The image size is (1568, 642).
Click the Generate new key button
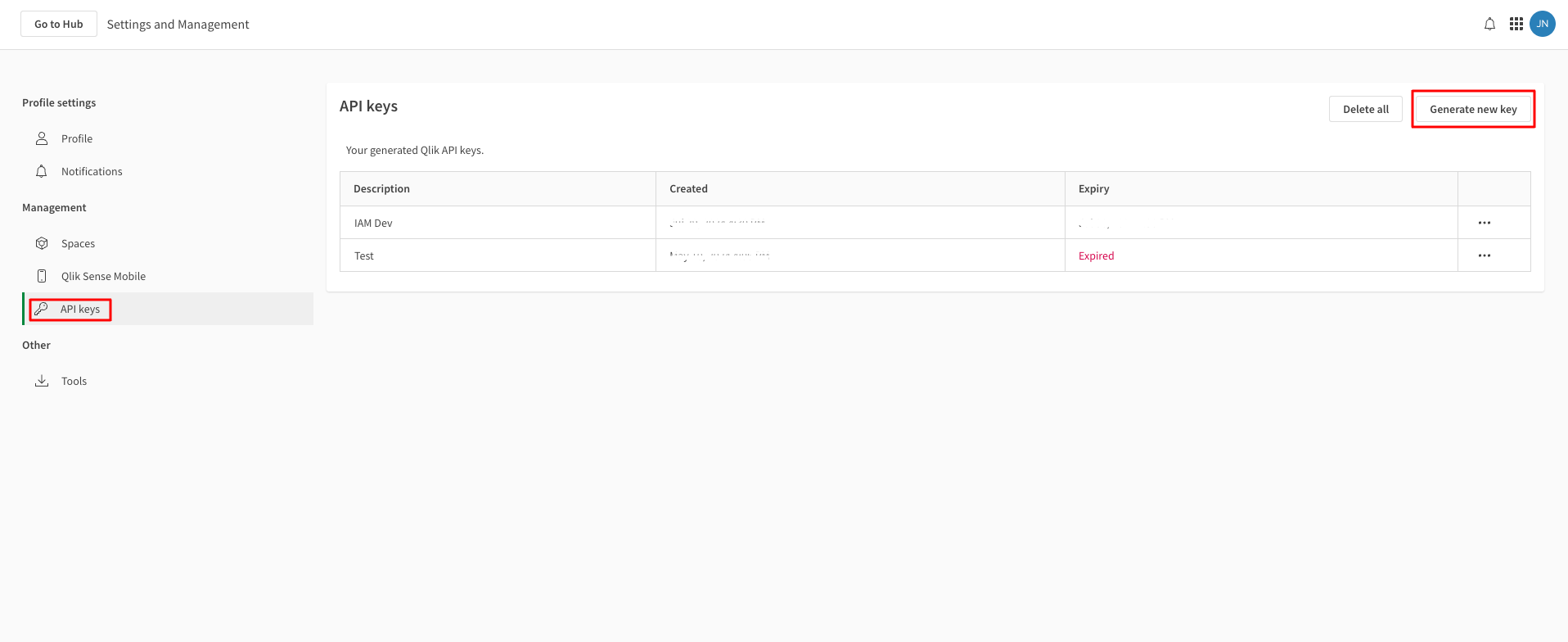(x=1473, y=109)
